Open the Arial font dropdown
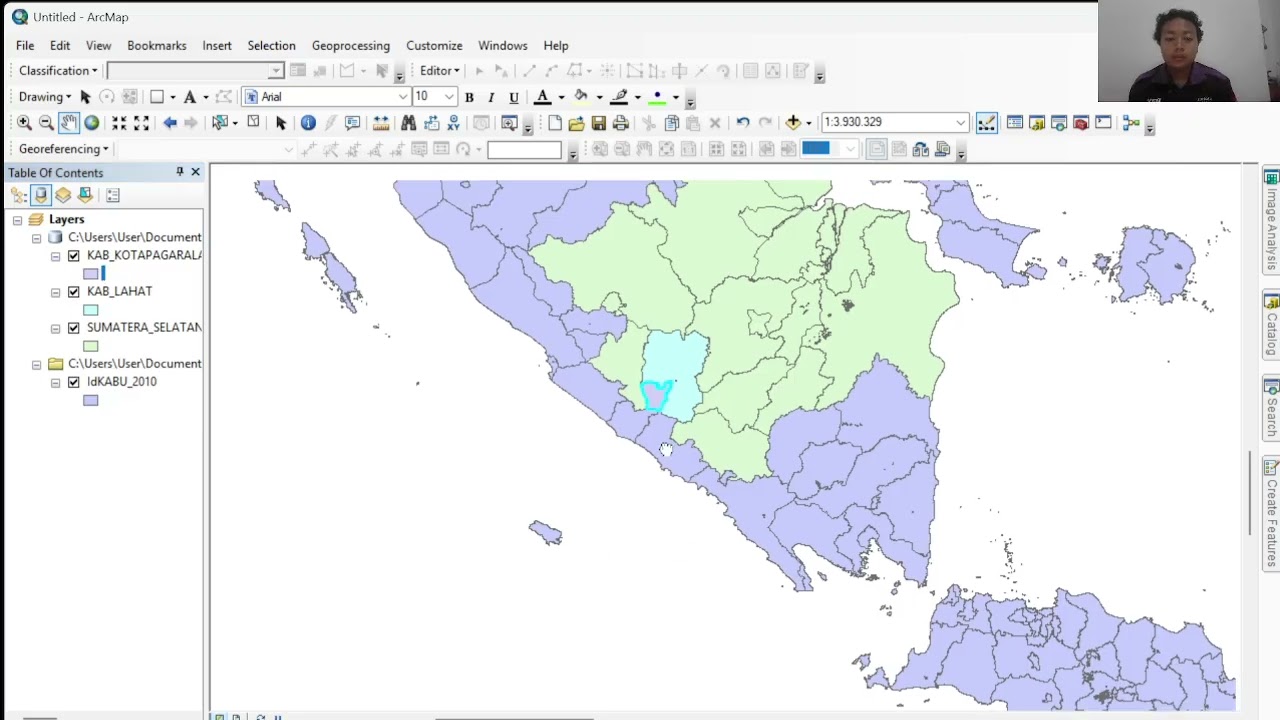This screenshot has width=1280, height=720. [x=403, y=97]
